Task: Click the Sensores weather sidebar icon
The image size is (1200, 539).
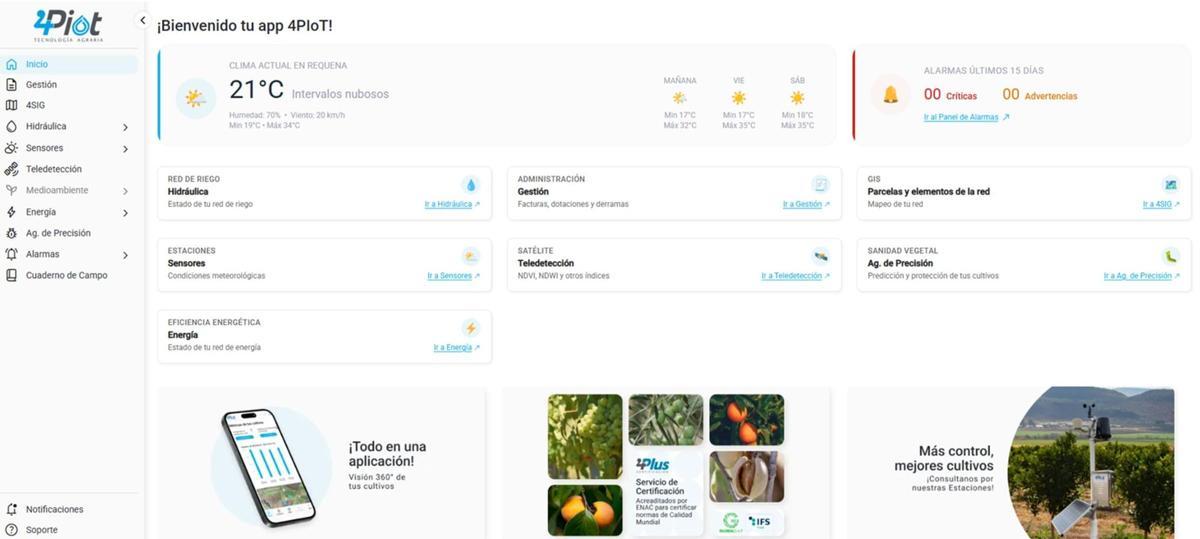Action: [x=11, y=148]
